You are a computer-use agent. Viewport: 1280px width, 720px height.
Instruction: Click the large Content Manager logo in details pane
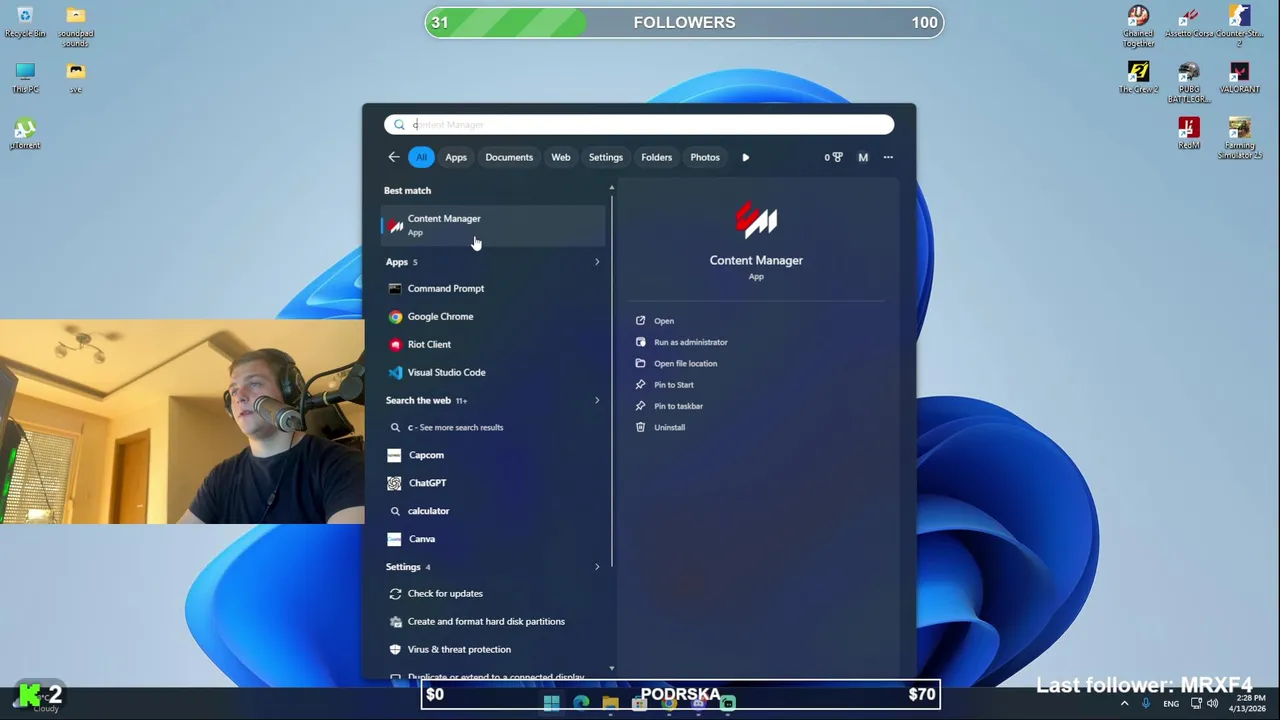756,220
